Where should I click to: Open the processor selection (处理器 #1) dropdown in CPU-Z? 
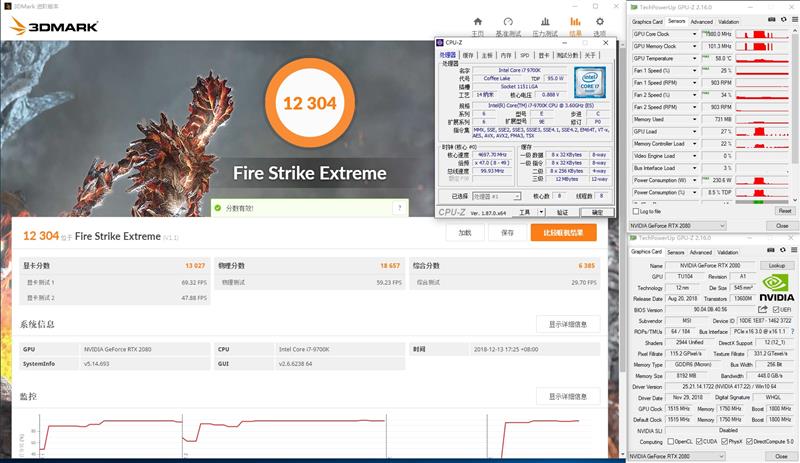point(496,196)
